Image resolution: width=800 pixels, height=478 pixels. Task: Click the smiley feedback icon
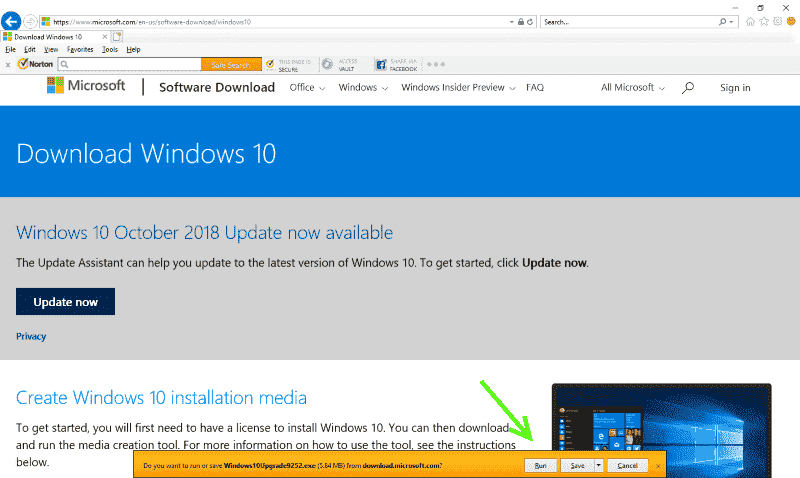(x=791, y=21)
